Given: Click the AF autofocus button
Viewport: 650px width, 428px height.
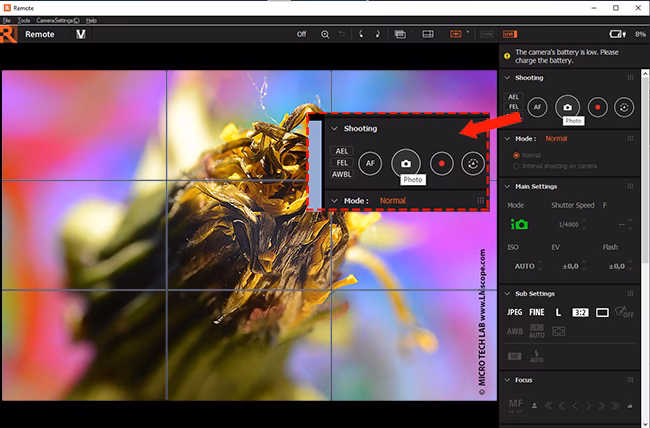Looking at the screenshot, I should tap(537, 105).
